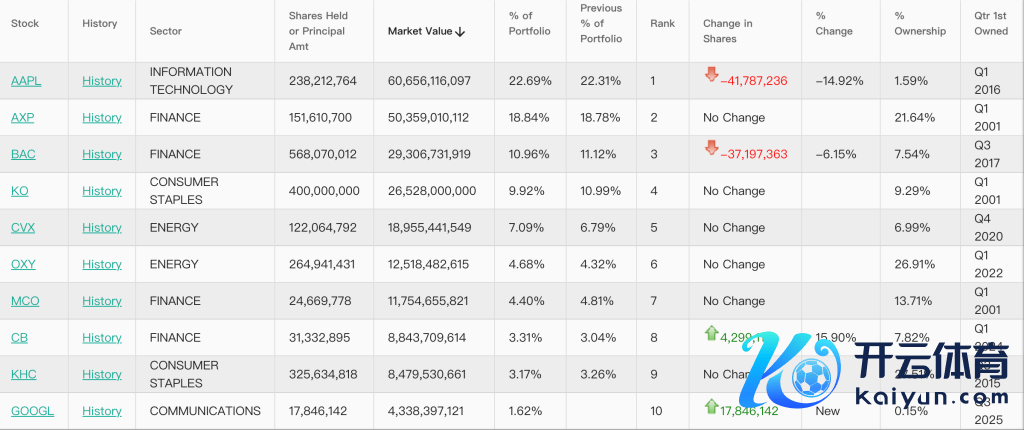Click the green up arrow in GOOGL row
The width and height of the screenshot is (1024, 430).
coord(711,406)
